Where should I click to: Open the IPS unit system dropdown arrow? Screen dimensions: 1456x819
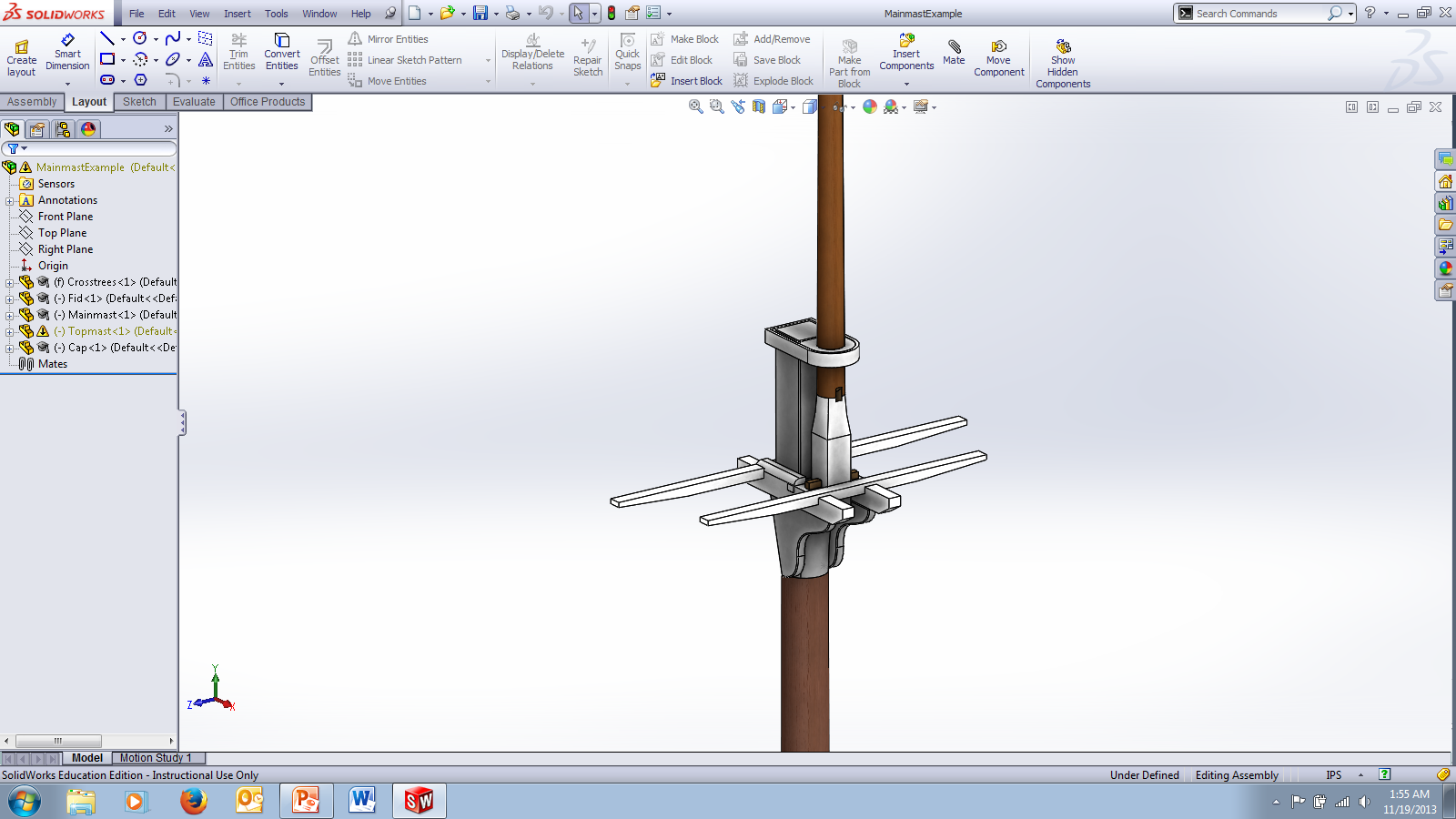point(1361,775)
